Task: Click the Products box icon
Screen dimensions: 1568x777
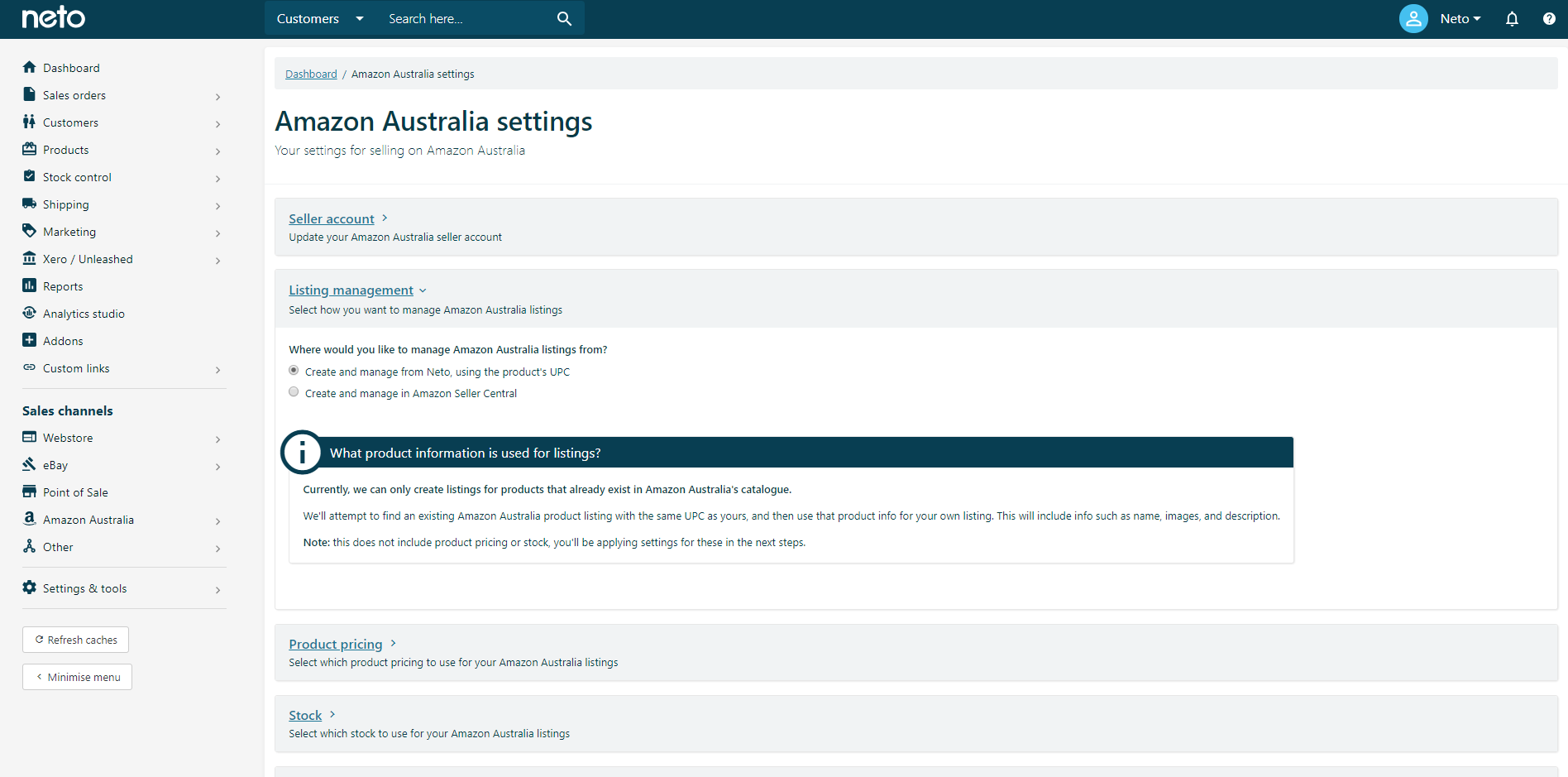Action: tap(30, 149)
